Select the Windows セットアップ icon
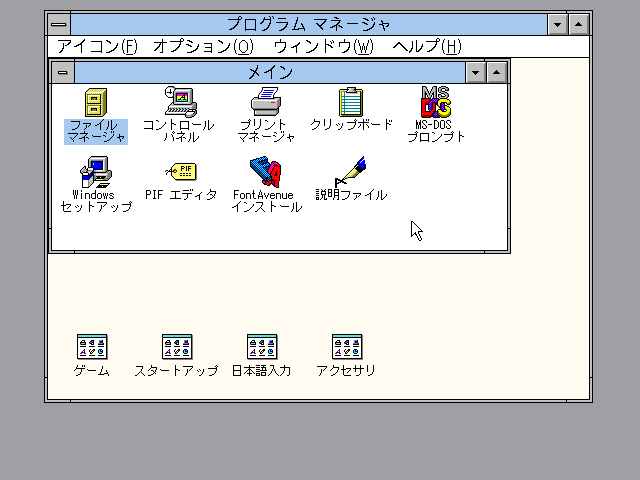This screenshot has height=480, width=640. pos(96,172)
